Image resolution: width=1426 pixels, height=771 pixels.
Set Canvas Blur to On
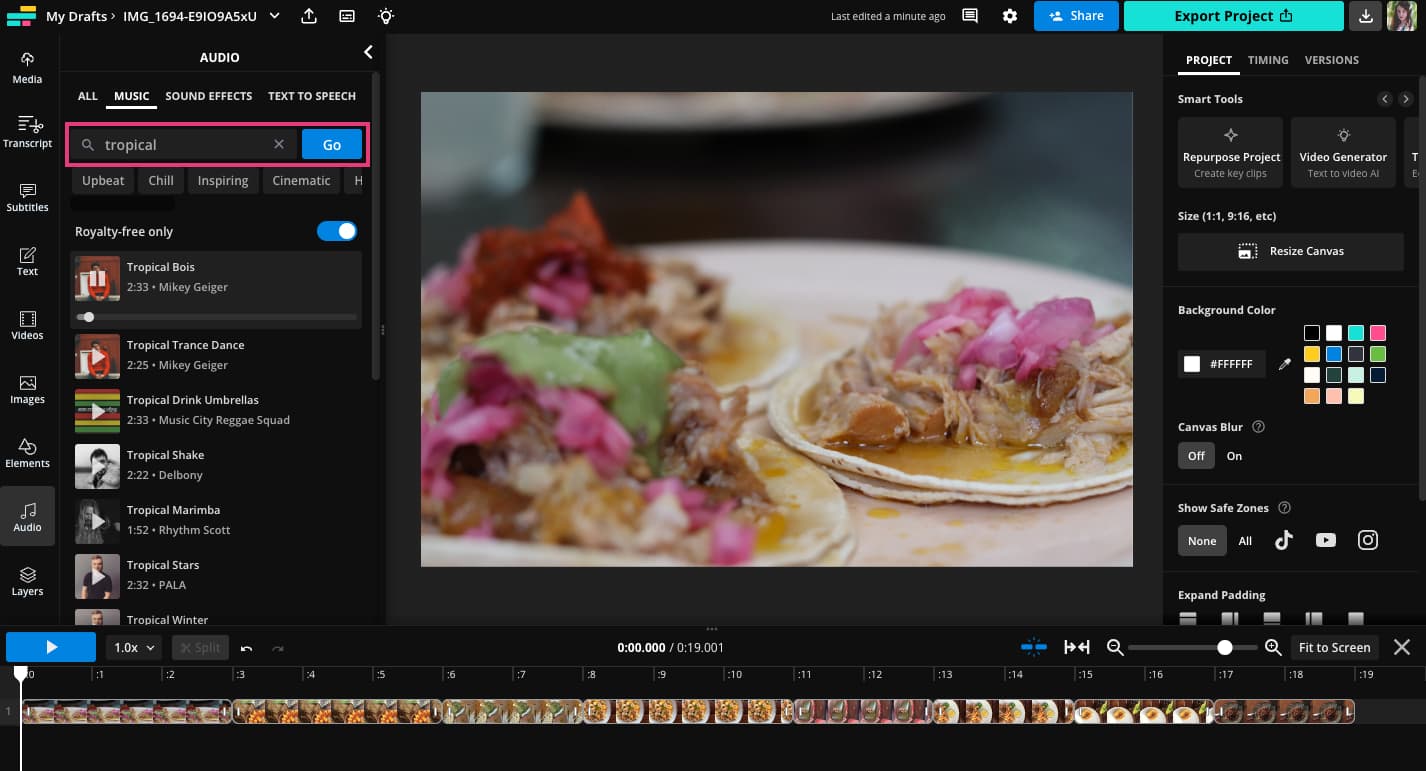click(1234, 455)
